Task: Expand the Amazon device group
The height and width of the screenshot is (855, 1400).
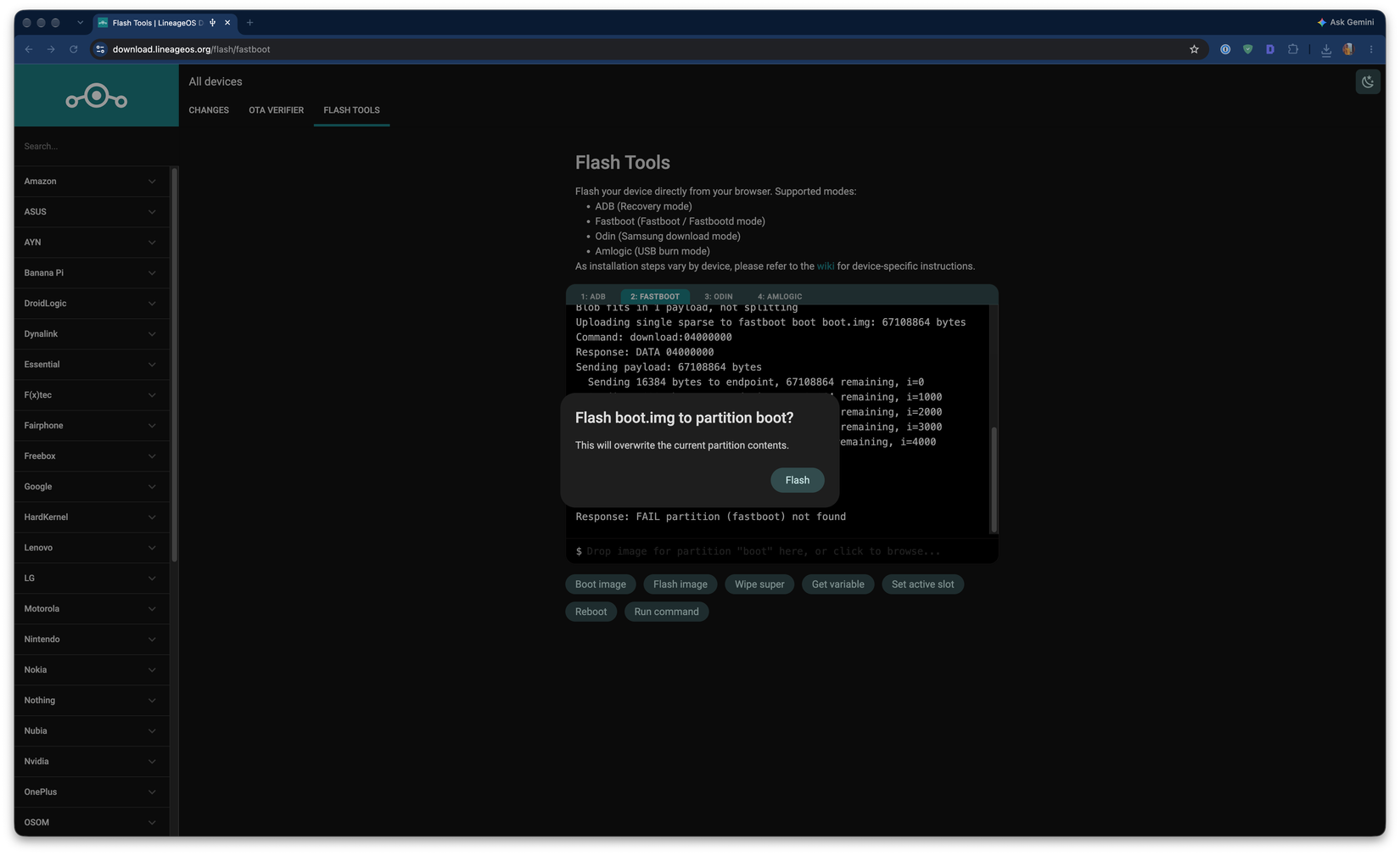Action: click(92, 182)
